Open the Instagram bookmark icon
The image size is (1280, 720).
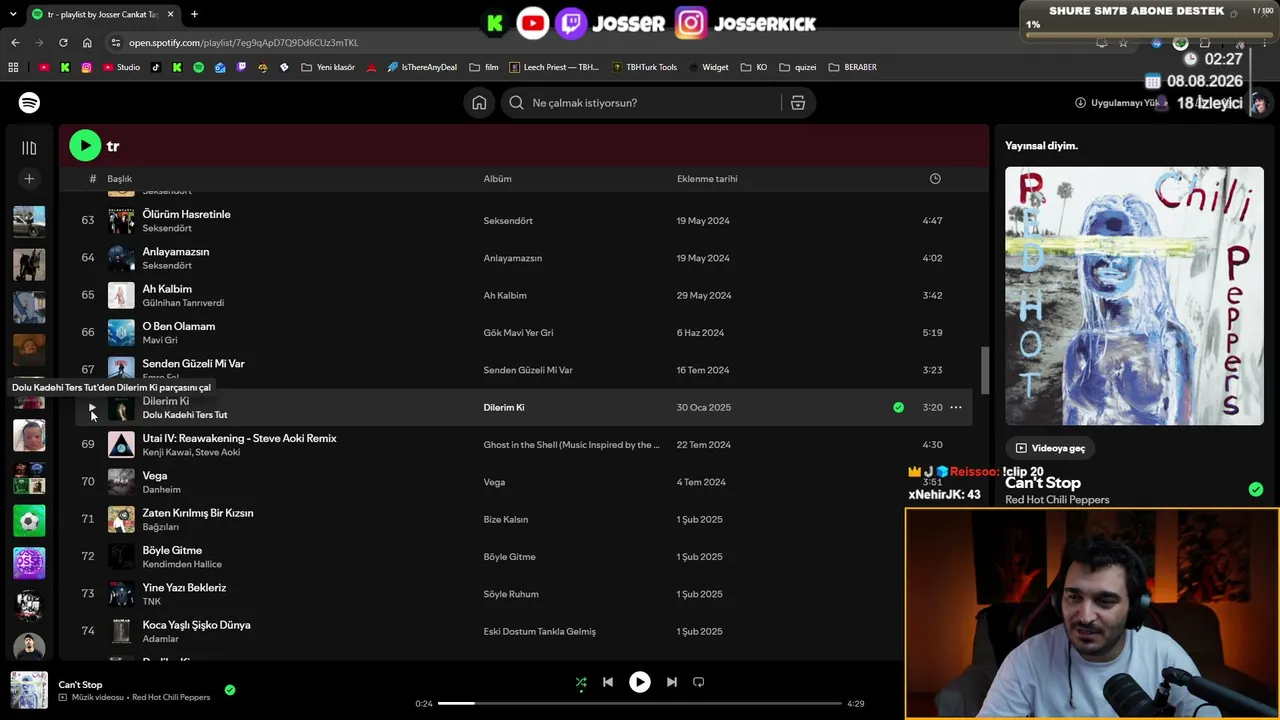coord(87,68)
